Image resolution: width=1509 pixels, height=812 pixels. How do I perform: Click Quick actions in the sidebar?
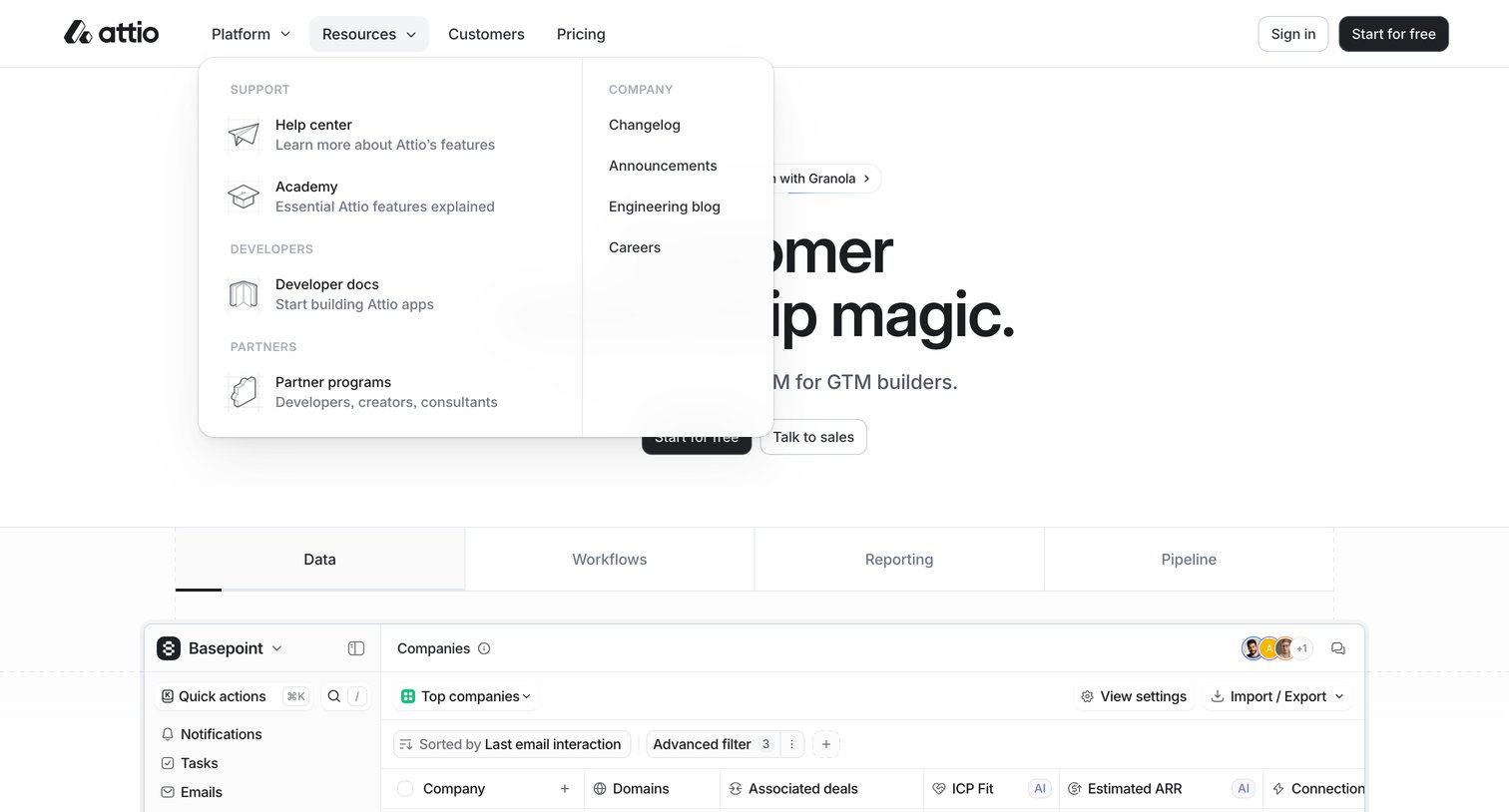(235, 696)
